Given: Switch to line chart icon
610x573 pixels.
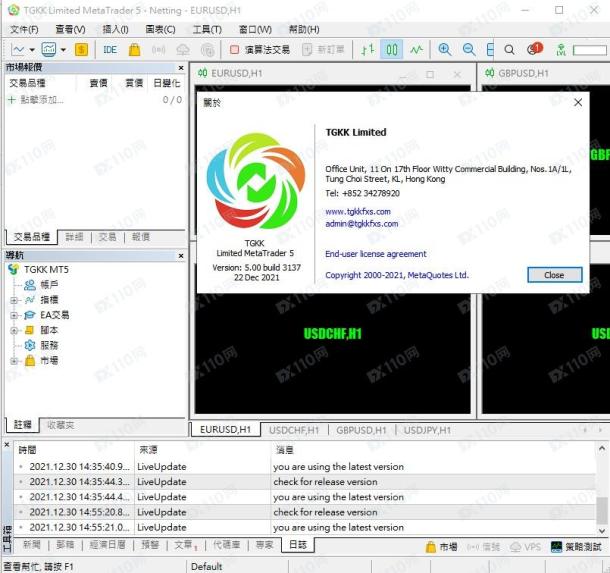Looking at the screenshot, I should (x=416, y=50).
